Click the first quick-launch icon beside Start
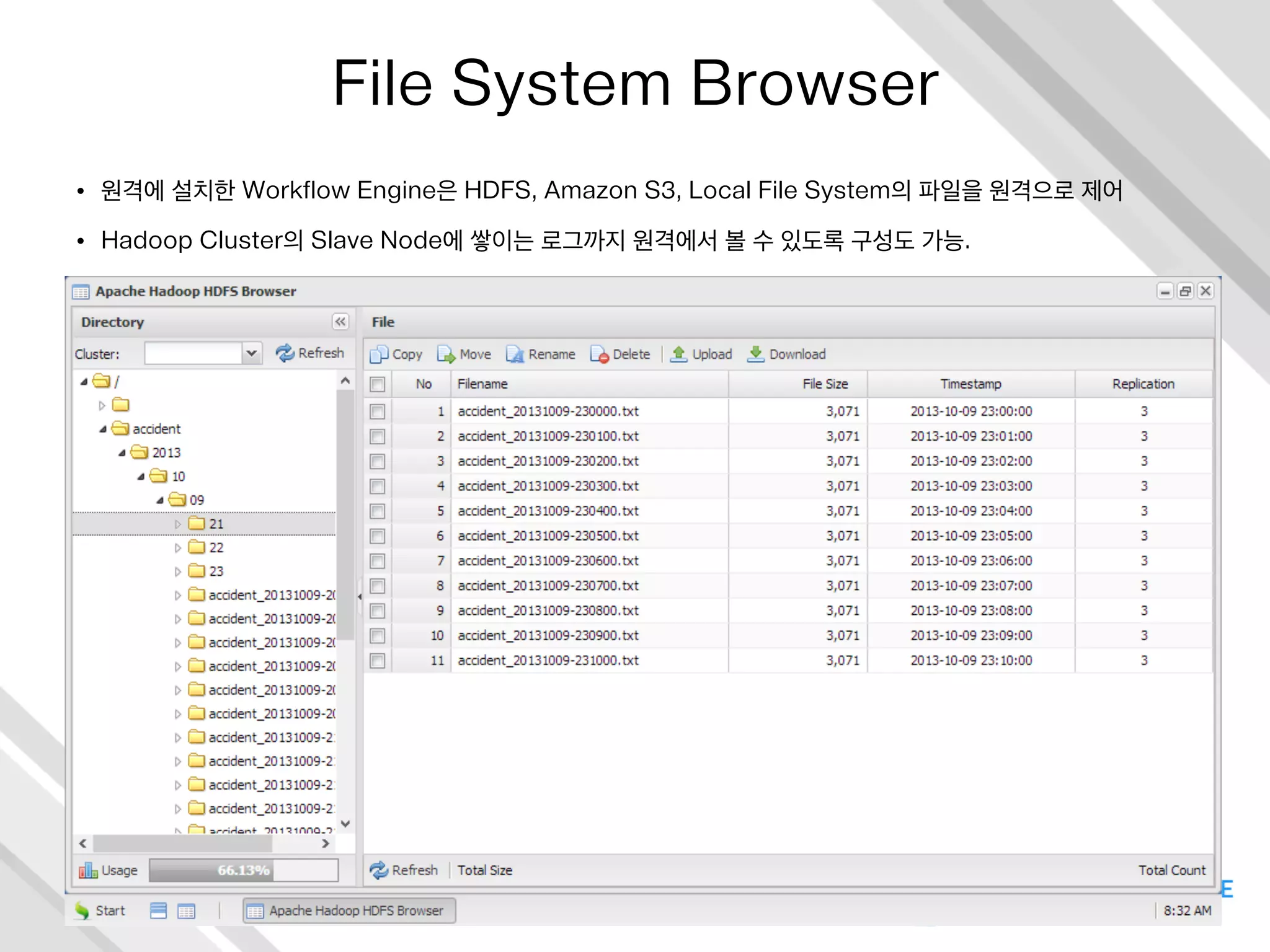This screenshot has height=952, width=1270. point(159,910)
